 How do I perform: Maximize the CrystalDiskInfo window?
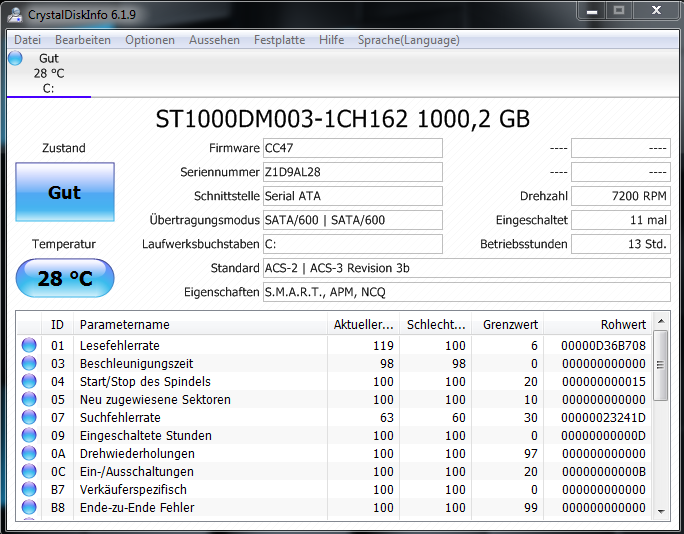pyautogui.click(x=619, y=11)
